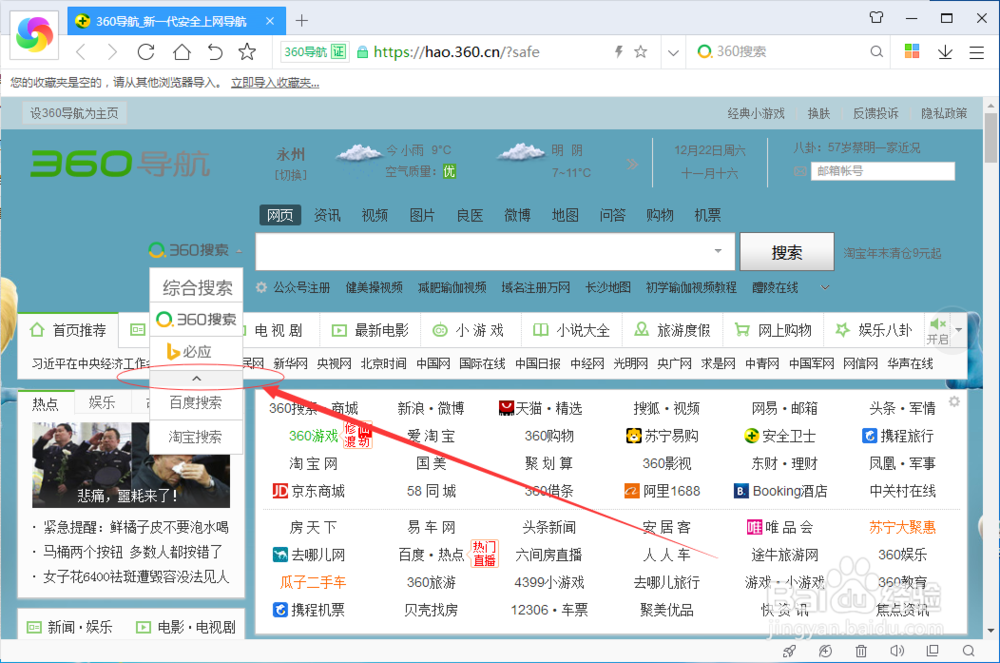Open split-screen view icon in status bar
1000x663 pixels.
(x=933, y=651)
